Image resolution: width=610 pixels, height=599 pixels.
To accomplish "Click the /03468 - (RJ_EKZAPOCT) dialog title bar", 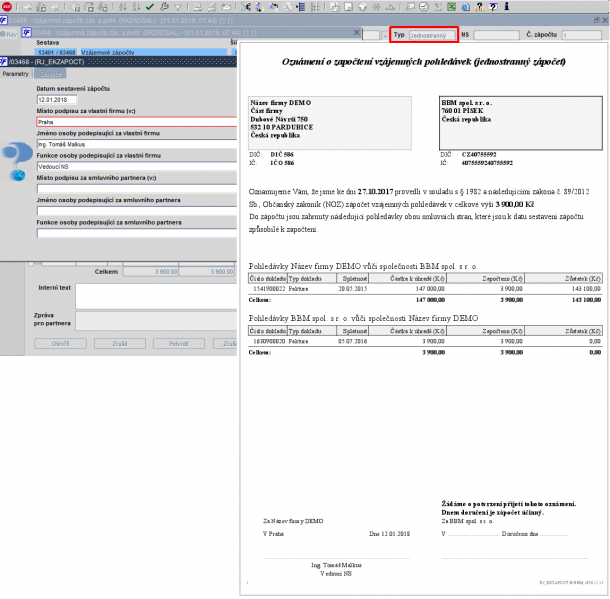I will pos(118,61).
